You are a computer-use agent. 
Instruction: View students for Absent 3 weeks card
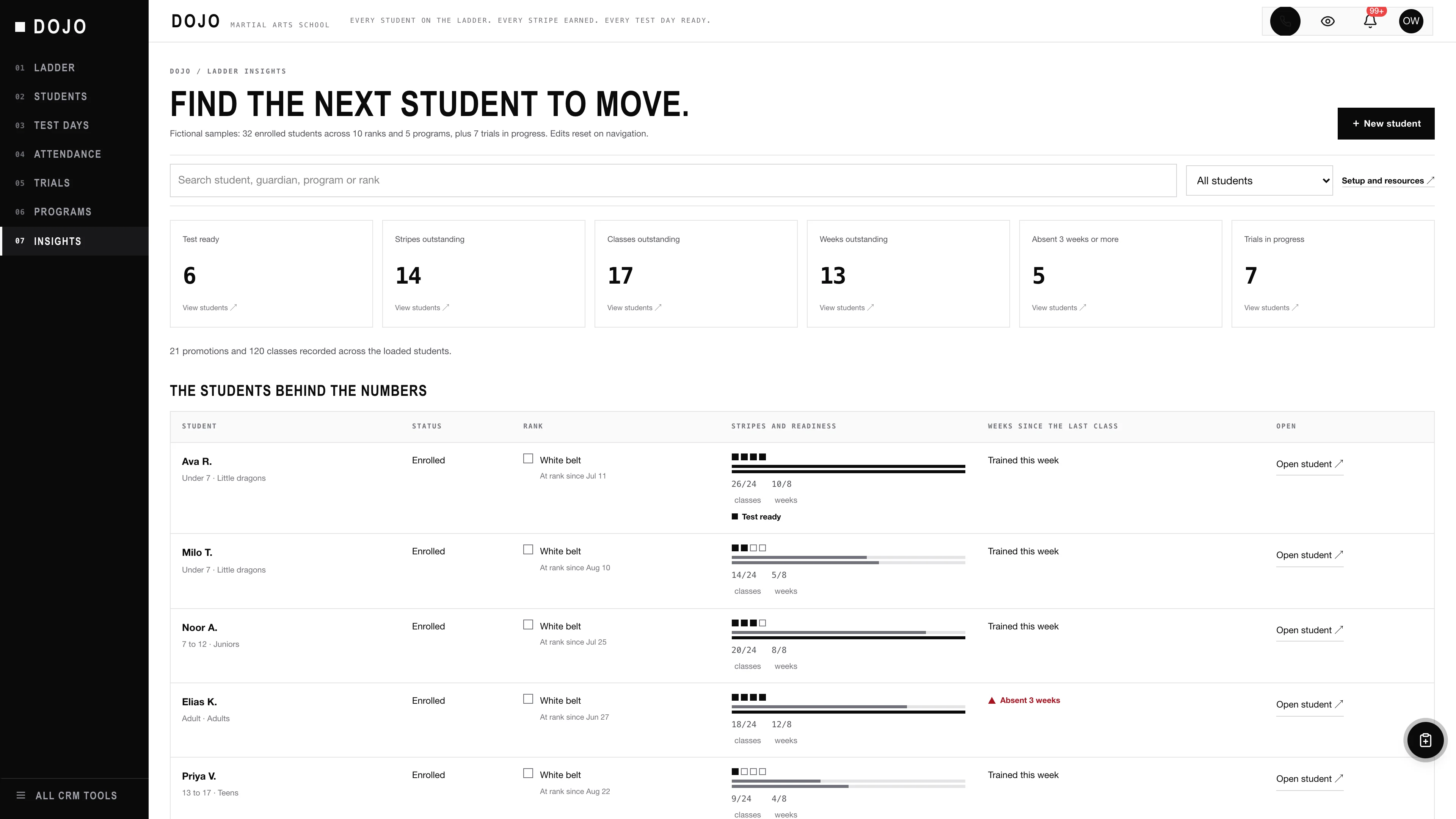(x=1059, y=308)
